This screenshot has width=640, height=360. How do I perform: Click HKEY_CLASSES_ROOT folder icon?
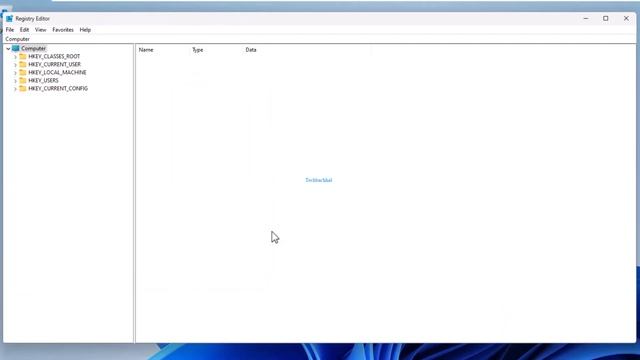23,56
